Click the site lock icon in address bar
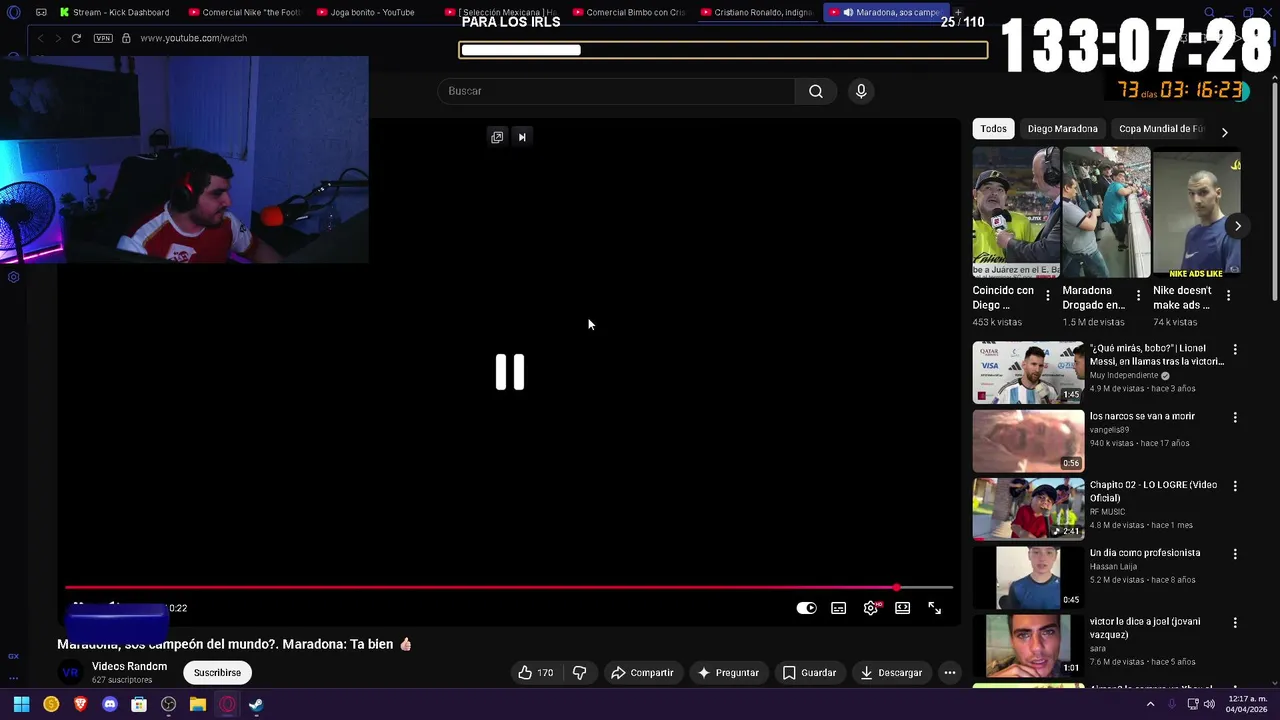This screenshot has width=1280, height=720. tap(126, 38)
